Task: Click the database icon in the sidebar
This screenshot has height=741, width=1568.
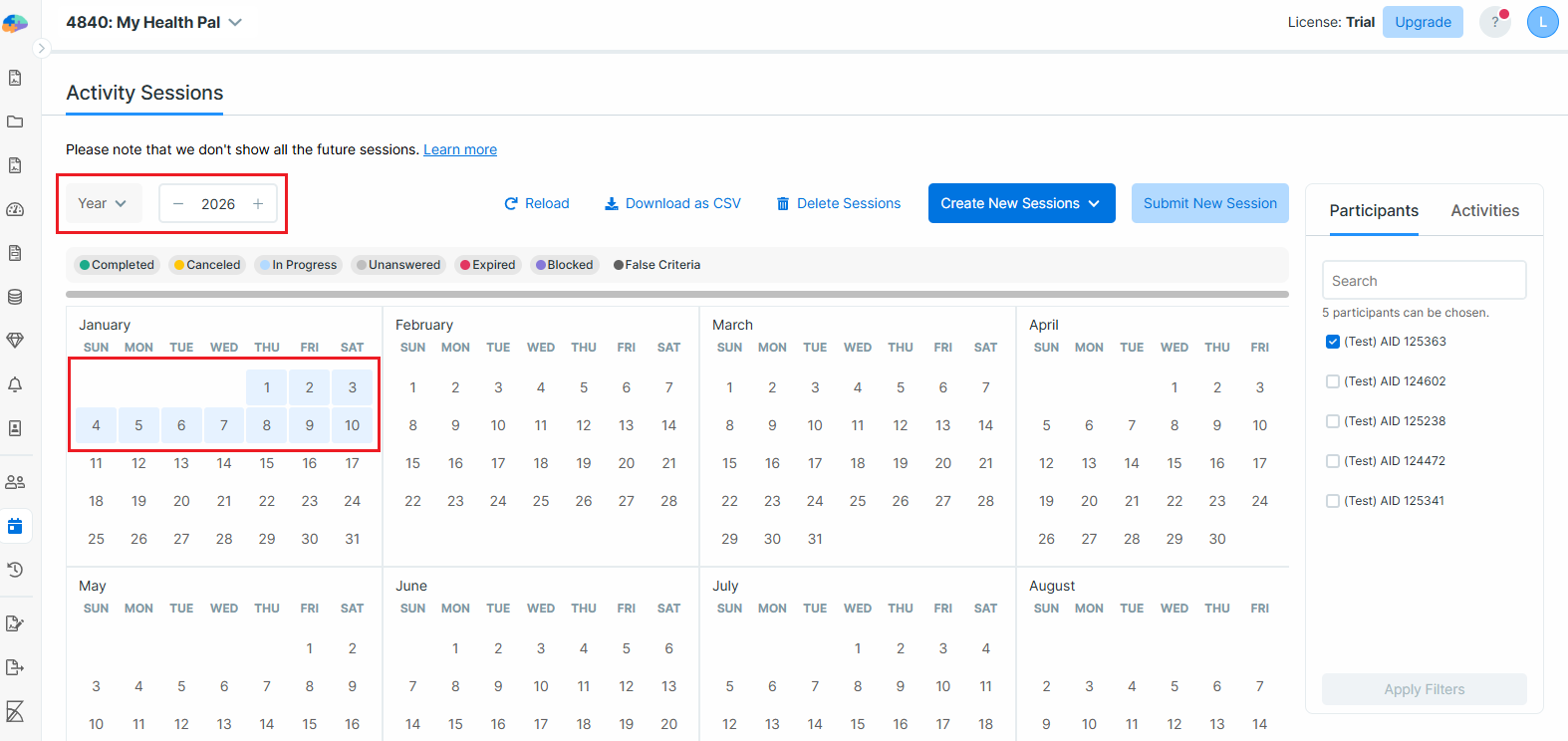Action: pos(15,297)
